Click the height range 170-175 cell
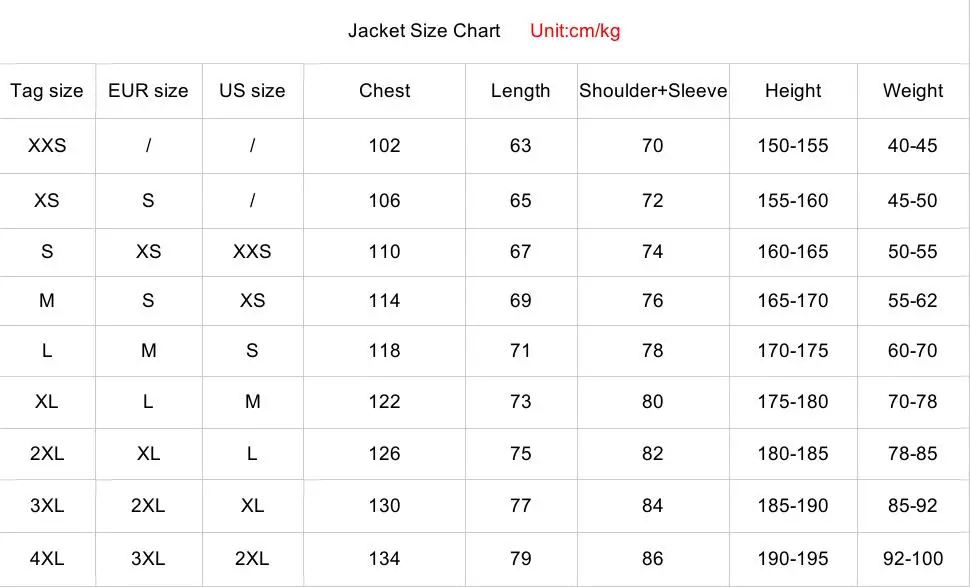The width and height of the screenshot is (970, 587). 793,351
